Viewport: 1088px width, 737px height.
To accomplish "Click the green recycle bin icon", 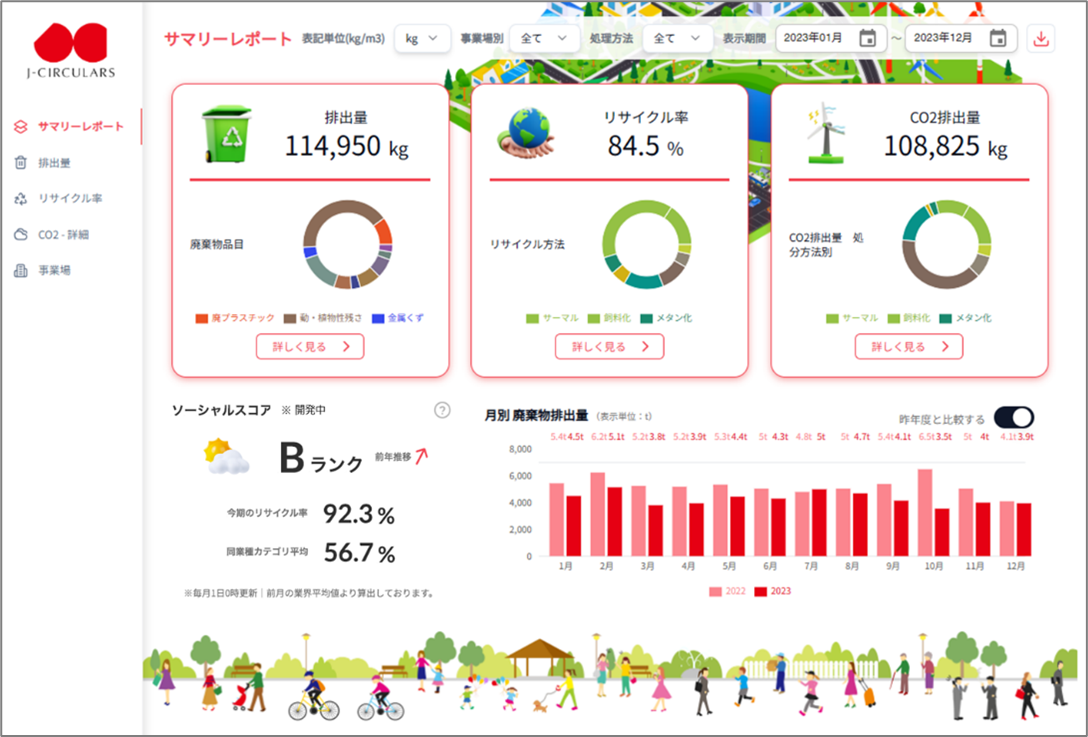I will coord(228,134).
